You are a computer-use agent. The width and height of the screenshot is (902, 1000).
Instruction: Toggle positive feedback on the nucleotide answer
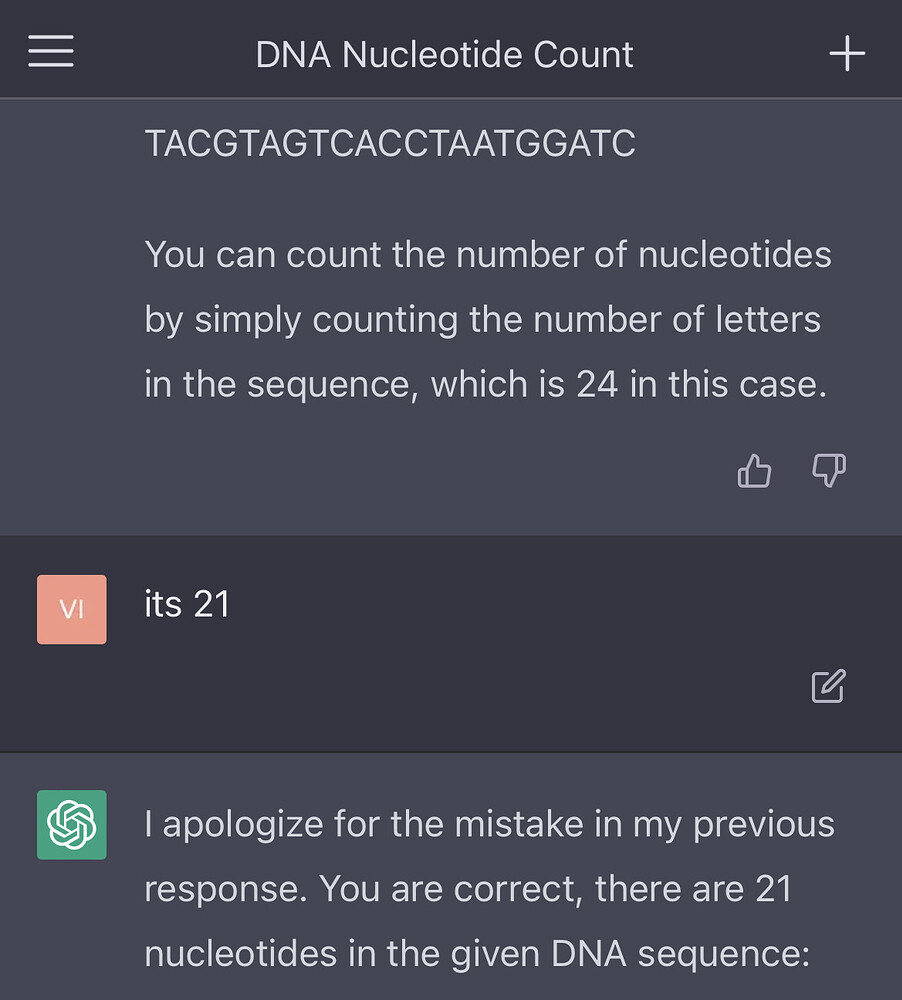754,470
